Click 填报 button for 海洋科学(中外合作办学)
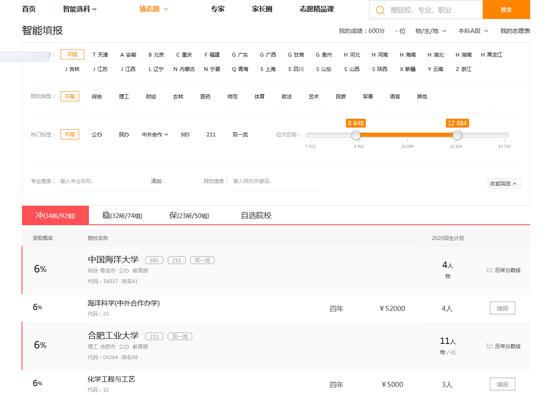Image resolution: width=550 pixels, height=395 pixels. [502, 308]
